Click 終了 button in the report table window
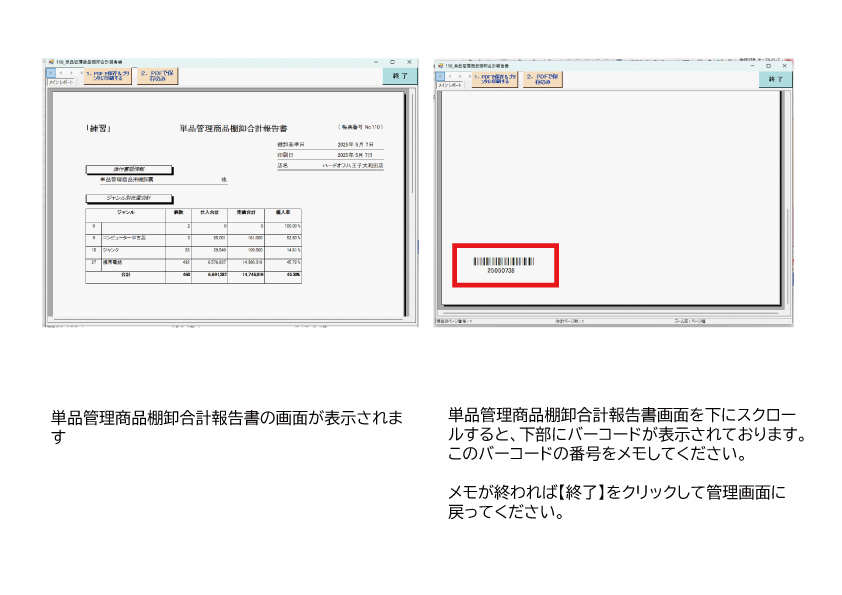This screenshot has width=842, height=595. pos(400,75)
